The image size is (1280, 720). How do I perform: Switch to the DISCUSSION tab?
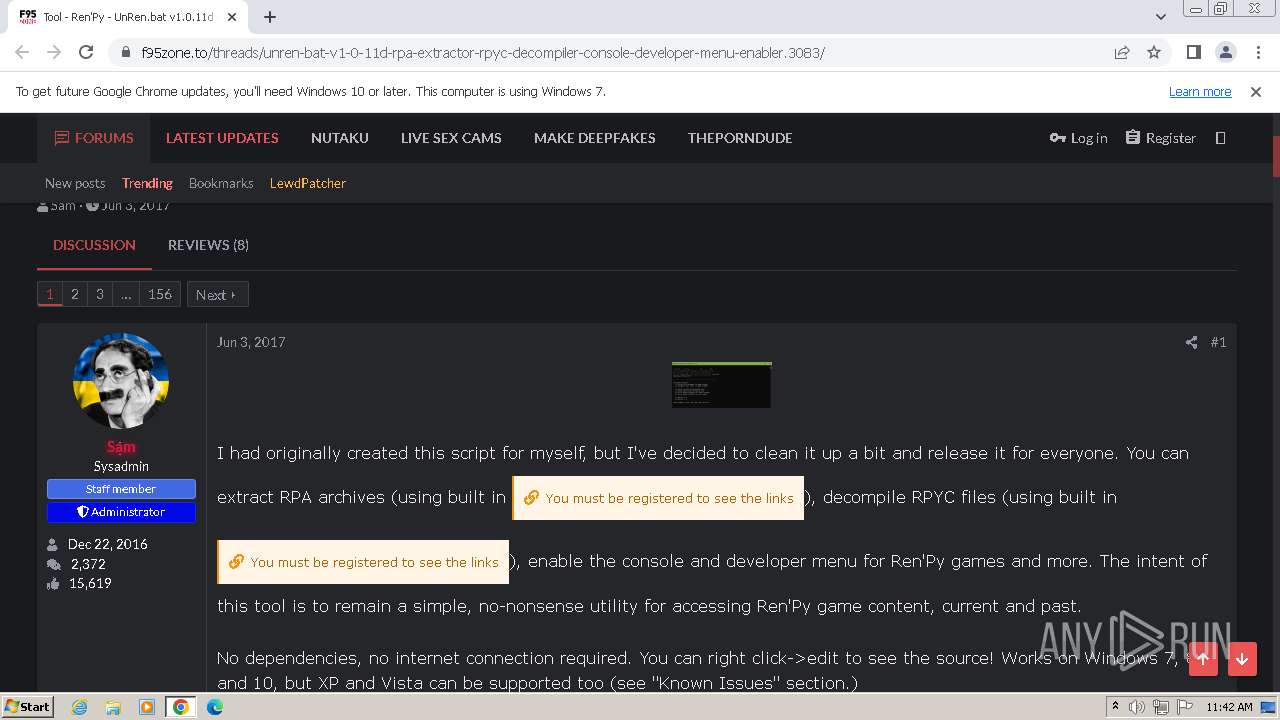[x=94, y=245]
